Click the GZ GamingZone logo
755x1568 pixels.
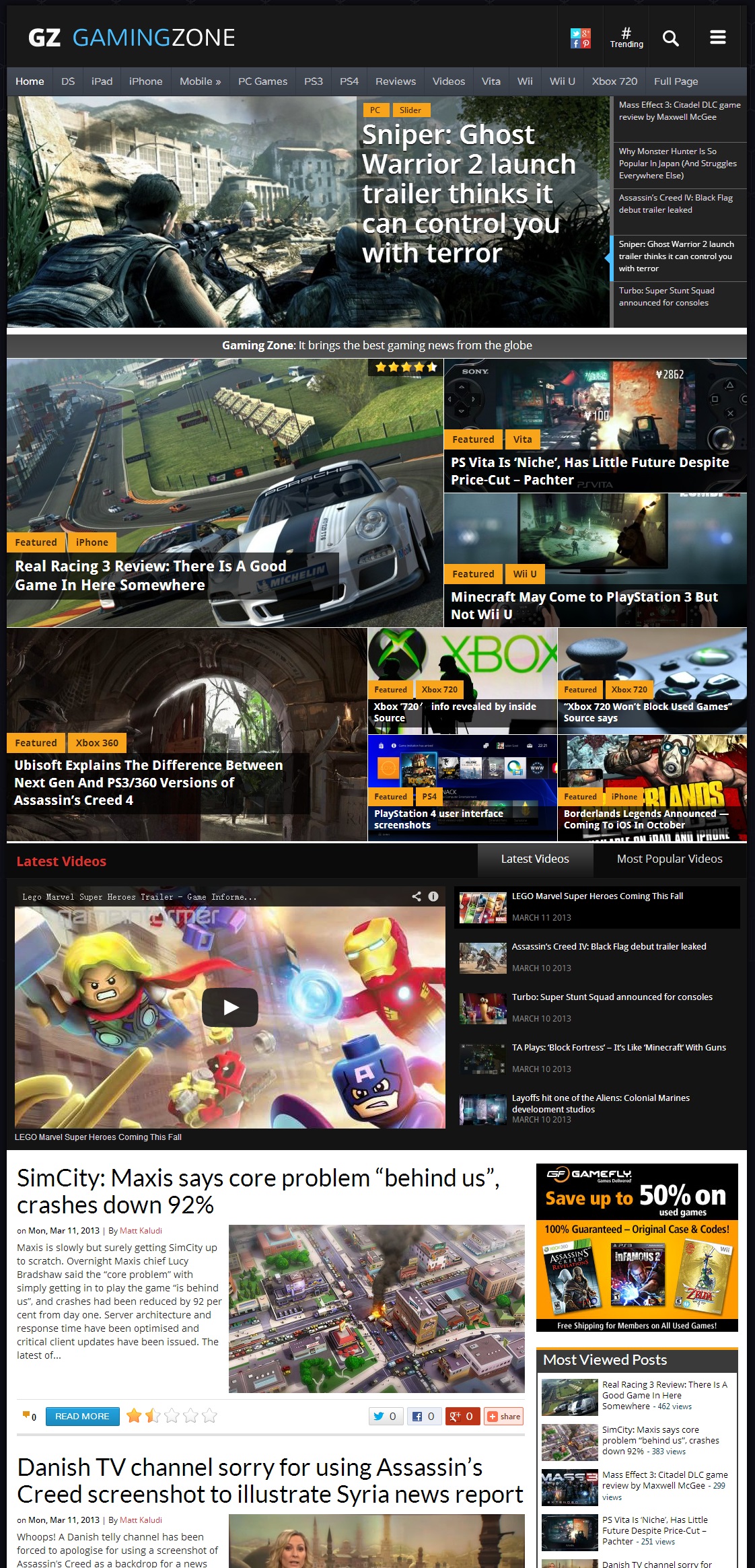pyautogui.click(x=132, y=38)
